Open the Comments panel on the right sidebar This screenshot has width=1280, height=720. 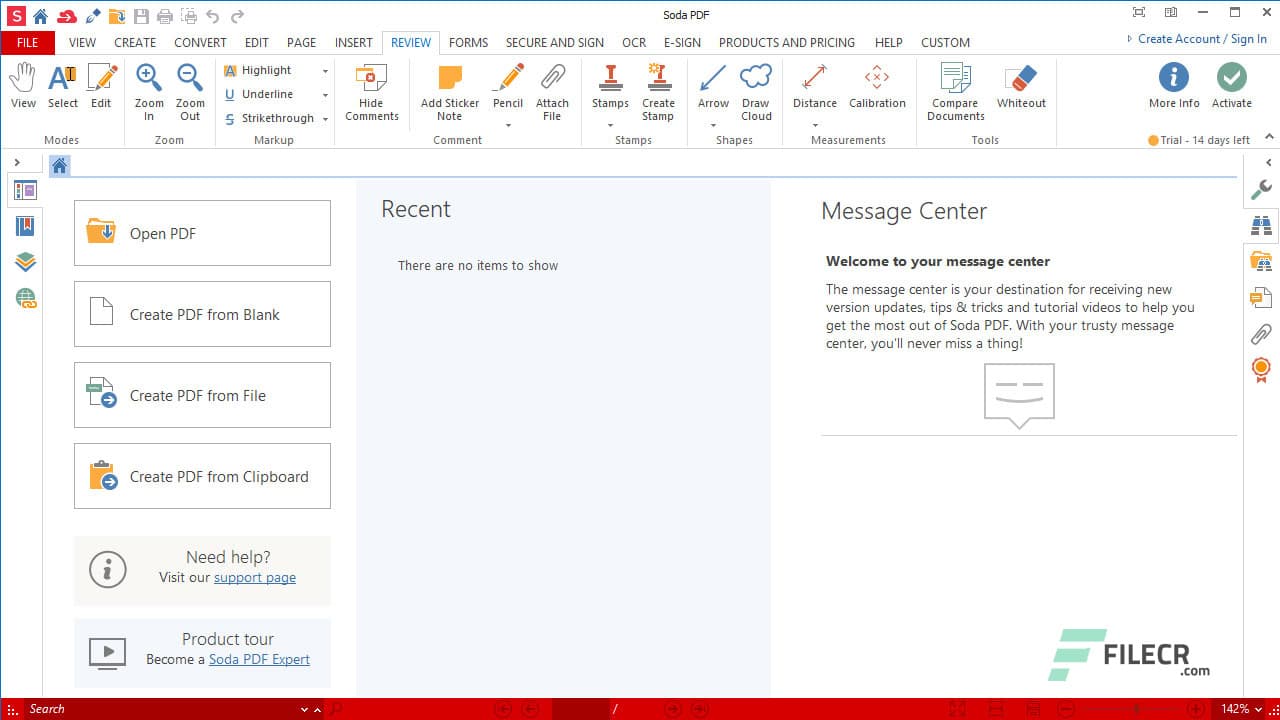click(x=1260, y=298)
